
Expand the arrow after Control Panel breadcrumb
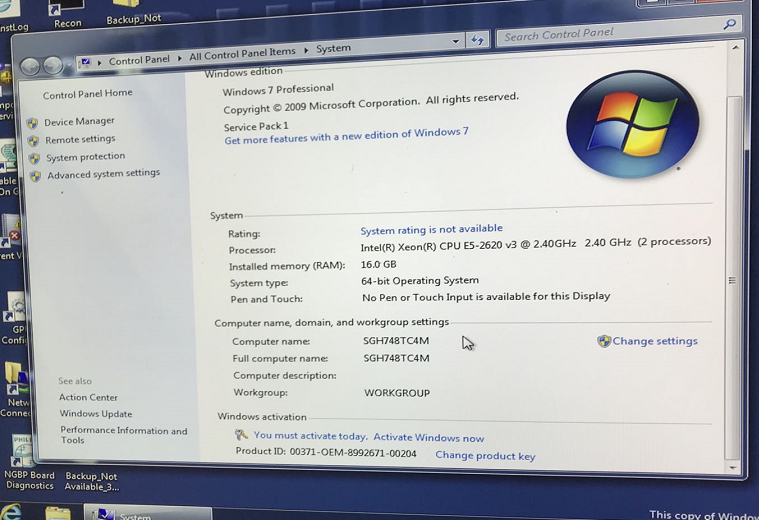pyautogui.click(x=180, y=58)
